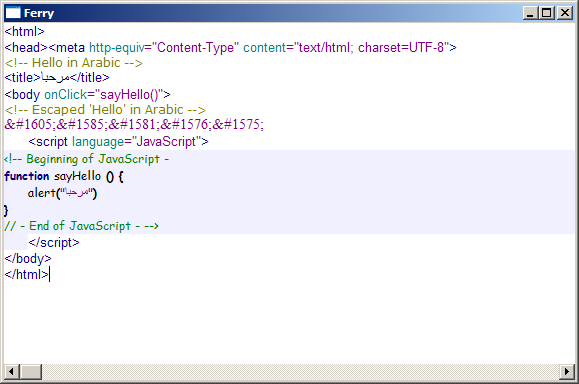Viewport: 579px width, 384px height.
Task: Click the Escaped 'Hello' in Arabic comment
Action: click(x=105, y=110)
